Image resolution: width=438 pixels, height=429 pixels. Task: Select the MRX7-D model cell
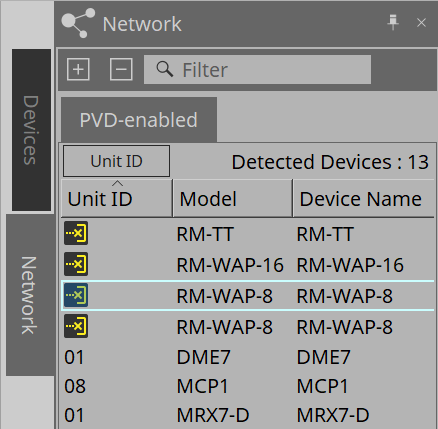213,415
